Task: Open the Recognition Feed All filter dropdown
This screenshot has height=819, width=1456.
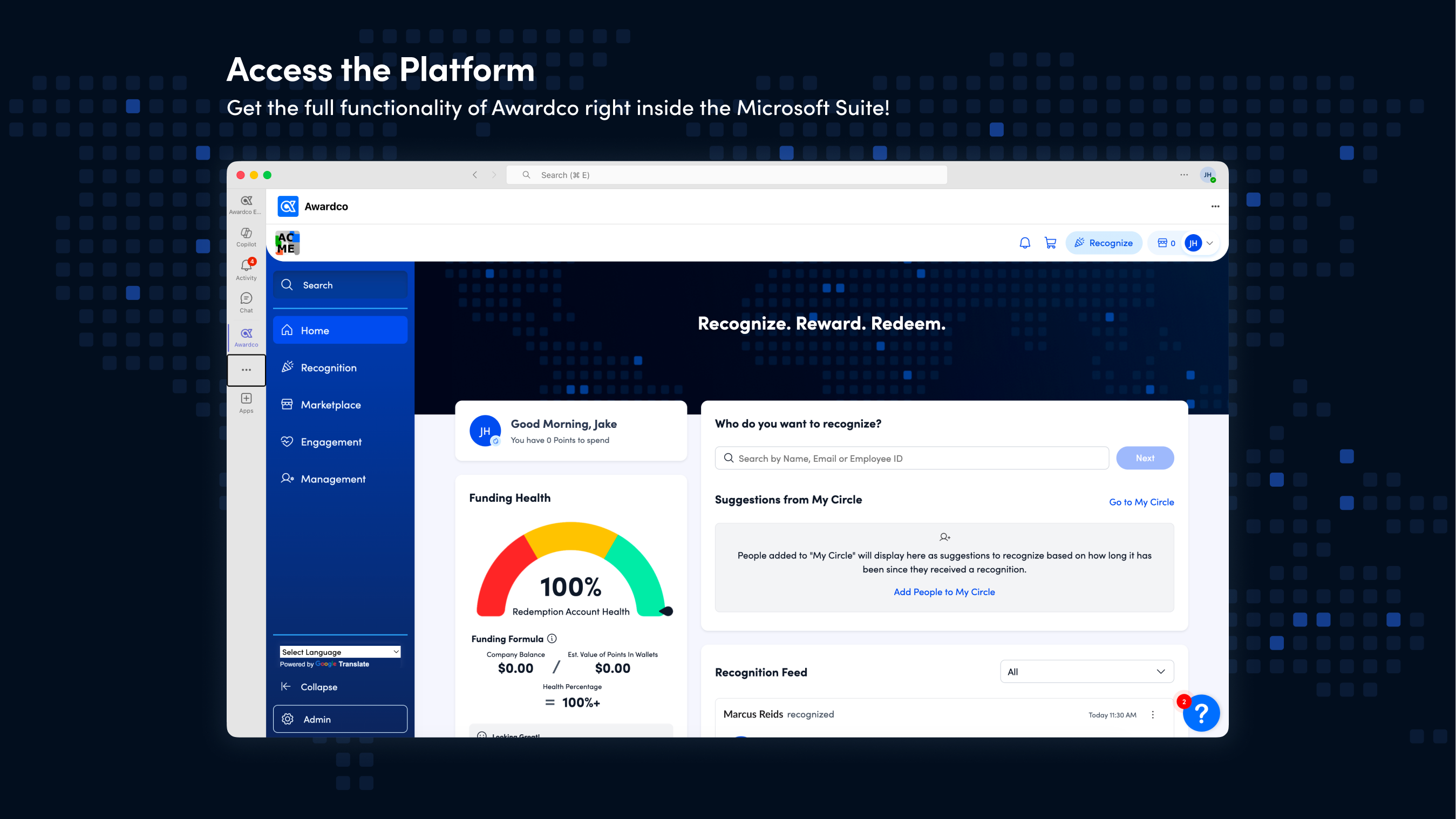Action: [x=1086, y=672]
